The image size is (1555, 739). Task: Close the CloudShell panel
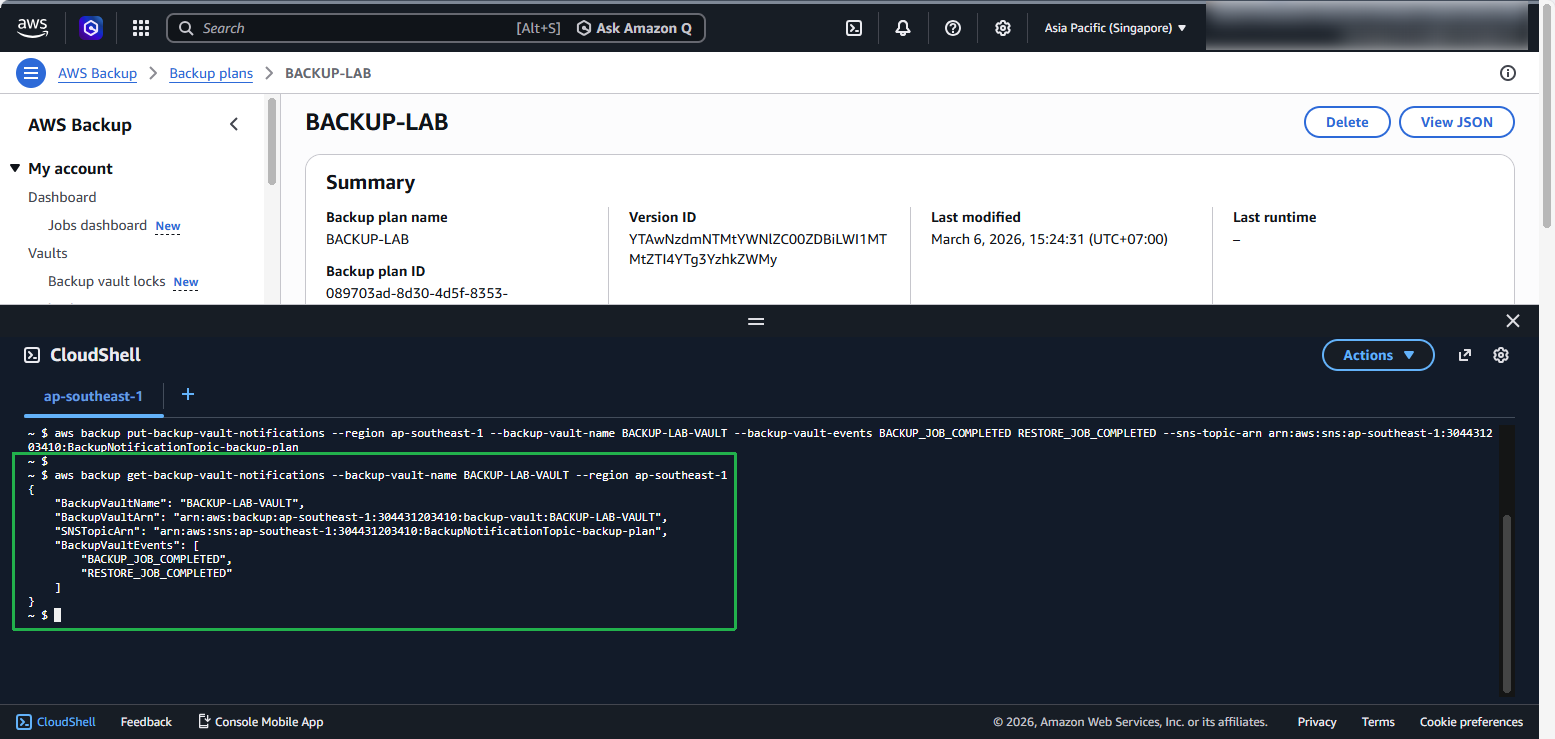(1513, 321)
